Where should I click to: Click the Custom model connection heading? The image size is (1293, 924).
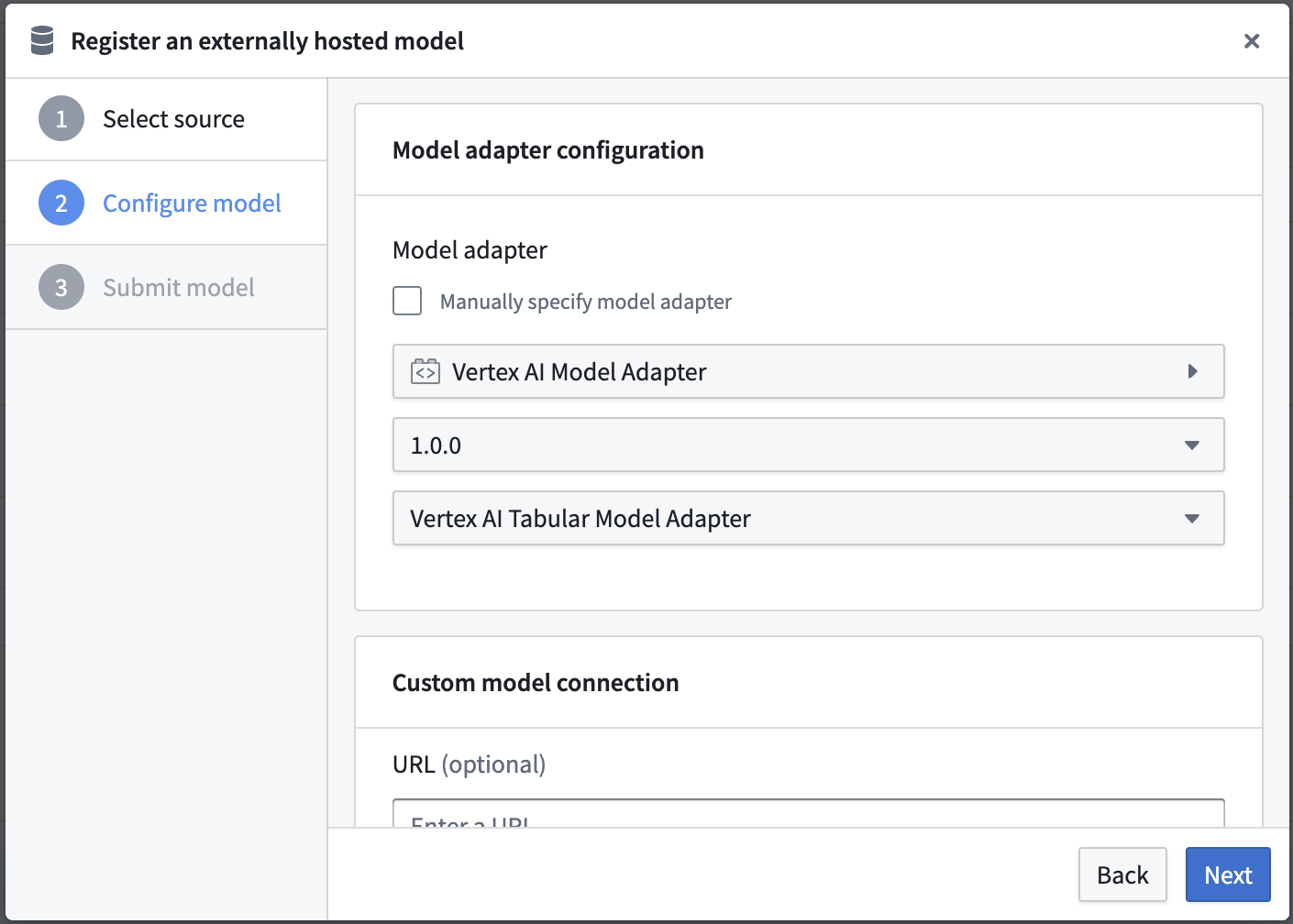coord(536,683)
